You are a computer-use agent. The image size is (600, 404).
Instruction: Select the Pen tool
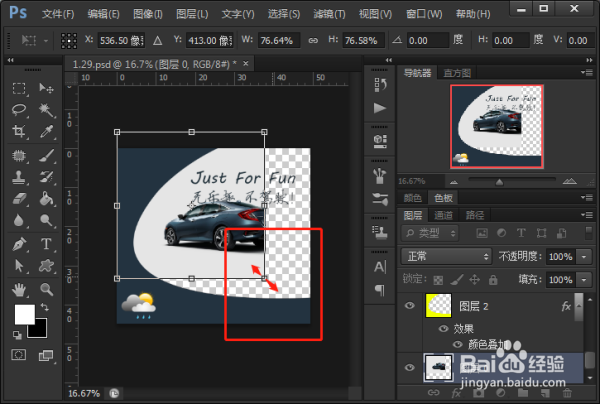[x=19, y=244]
